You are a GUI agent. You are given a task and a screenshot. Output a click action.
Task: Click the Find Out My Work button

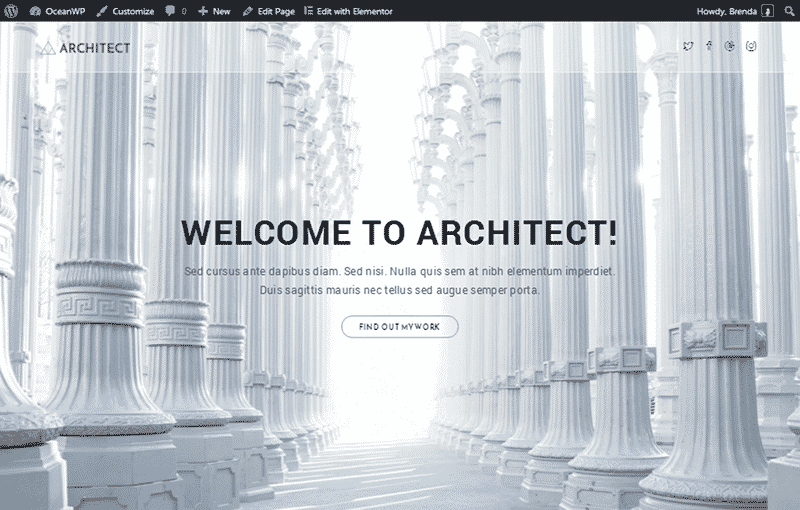click(x=399, y=326)
